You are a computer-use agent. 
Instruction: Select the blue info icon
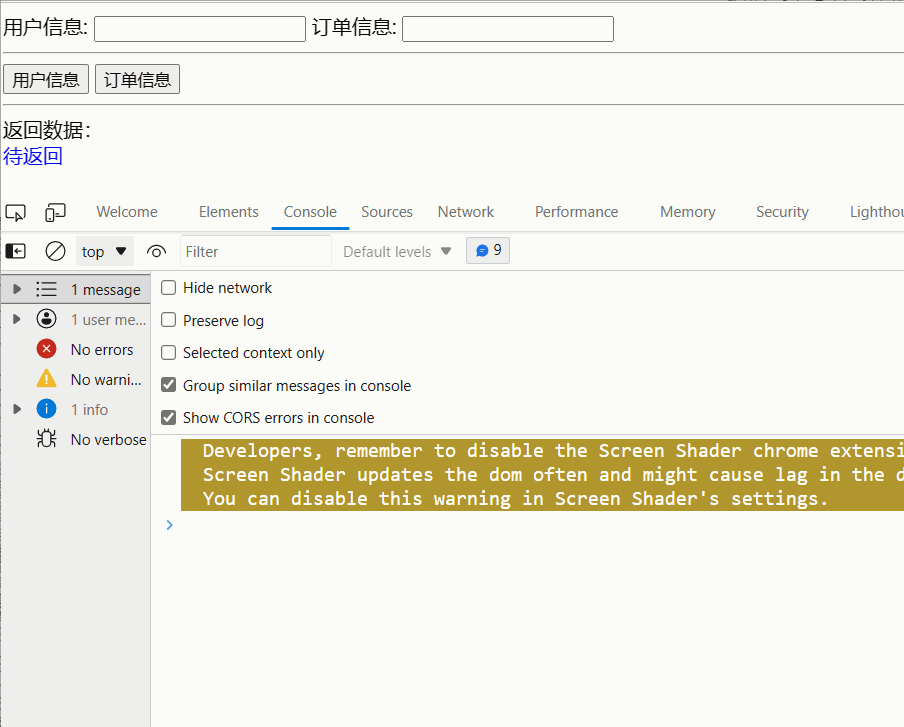point(46,409)
